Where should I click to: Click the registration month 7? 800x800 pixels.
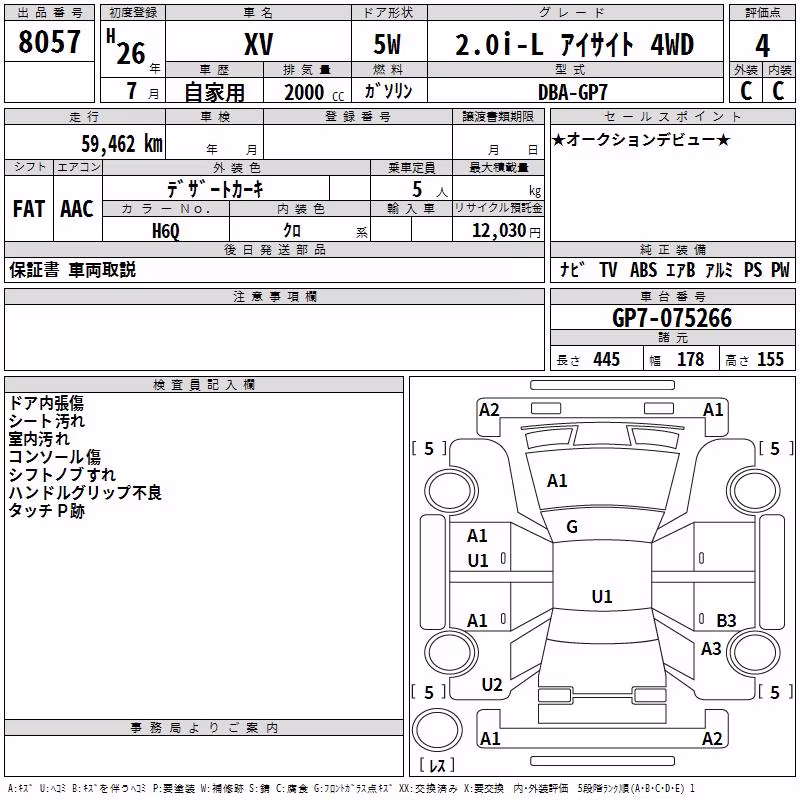coord(132,91)
